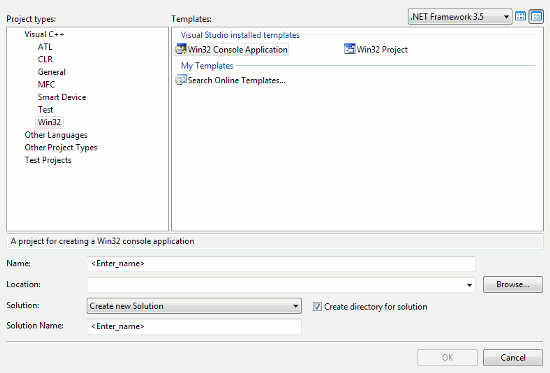
Task: Select Test under Visual C++
Action: 45,110
